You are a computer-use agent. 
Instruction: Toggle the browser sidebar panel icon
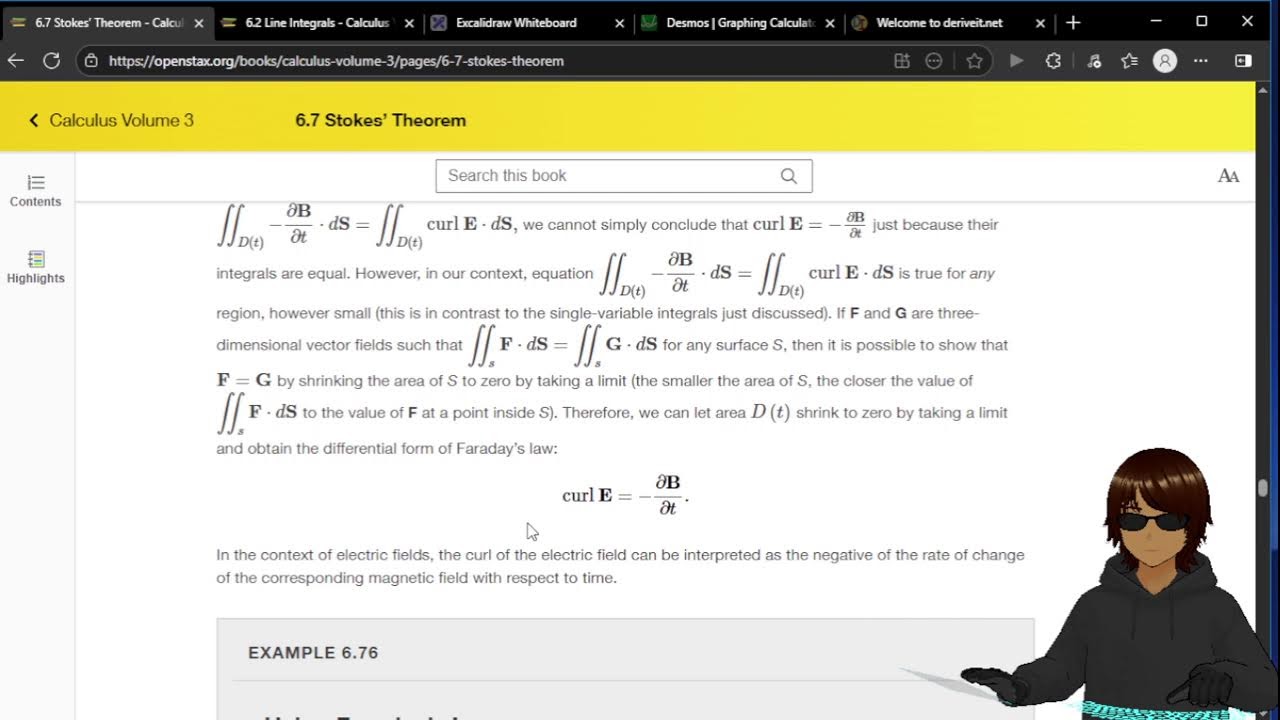(1243, 61)
